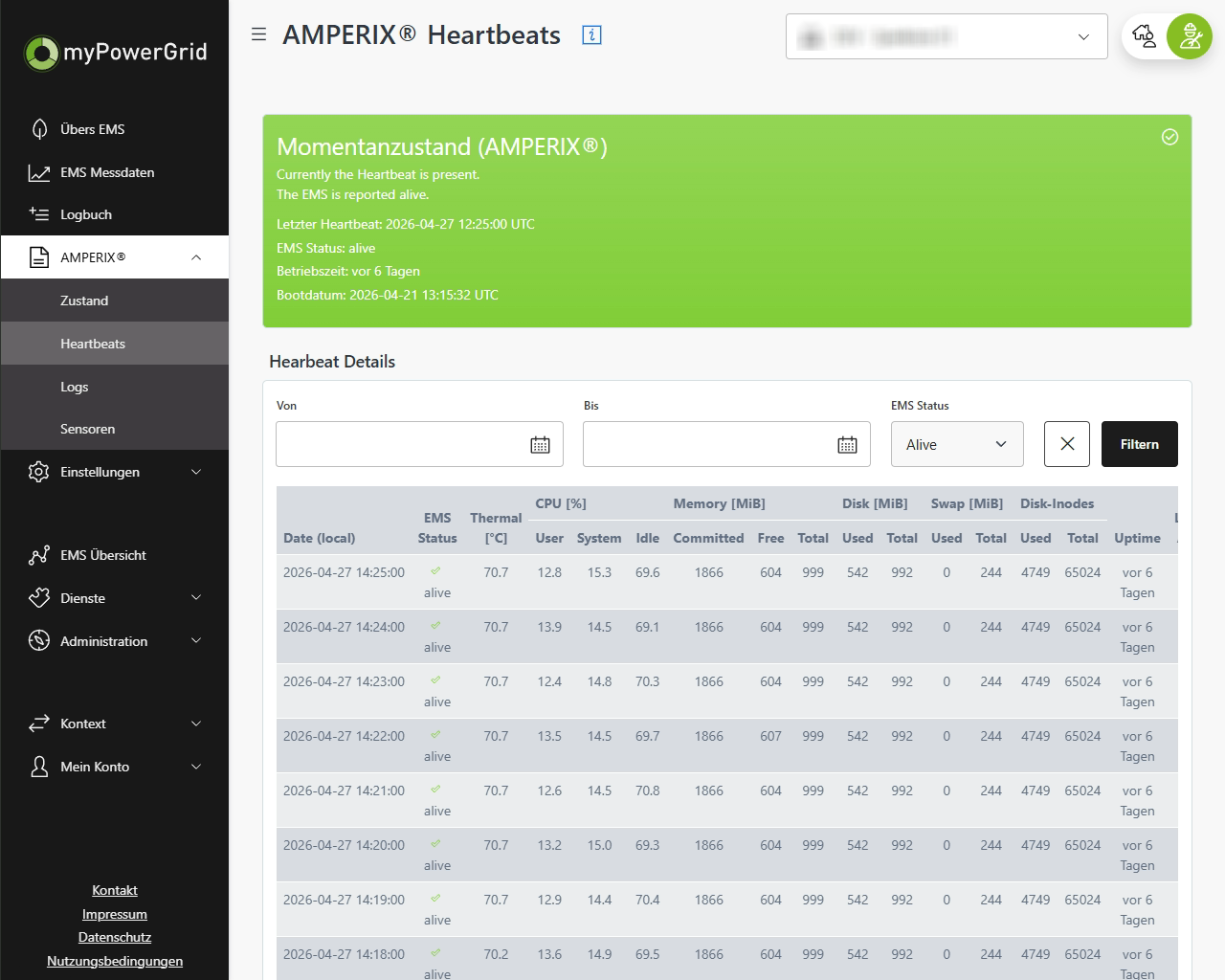The image size is (1225, 980).
Task: Click alive check icon in 14:23:00 row
Action: [435, 679]
